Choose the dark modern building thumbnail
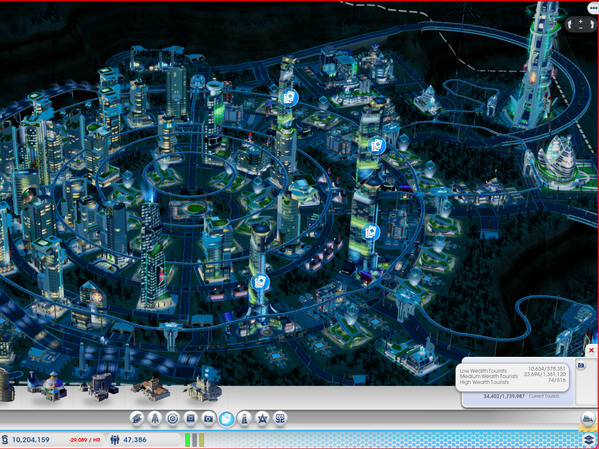The width and height of the screenshot is (599, 449). (100, 387)
